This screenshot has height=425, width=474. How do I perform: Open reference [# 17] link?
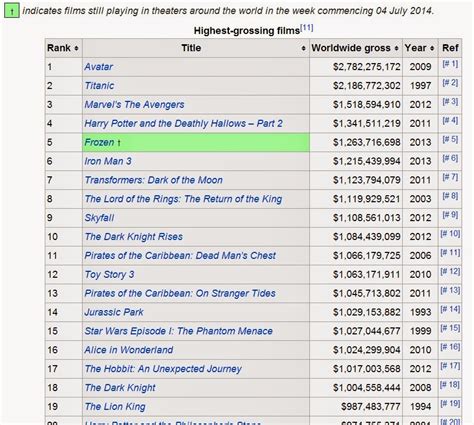[x=450, y=366]
